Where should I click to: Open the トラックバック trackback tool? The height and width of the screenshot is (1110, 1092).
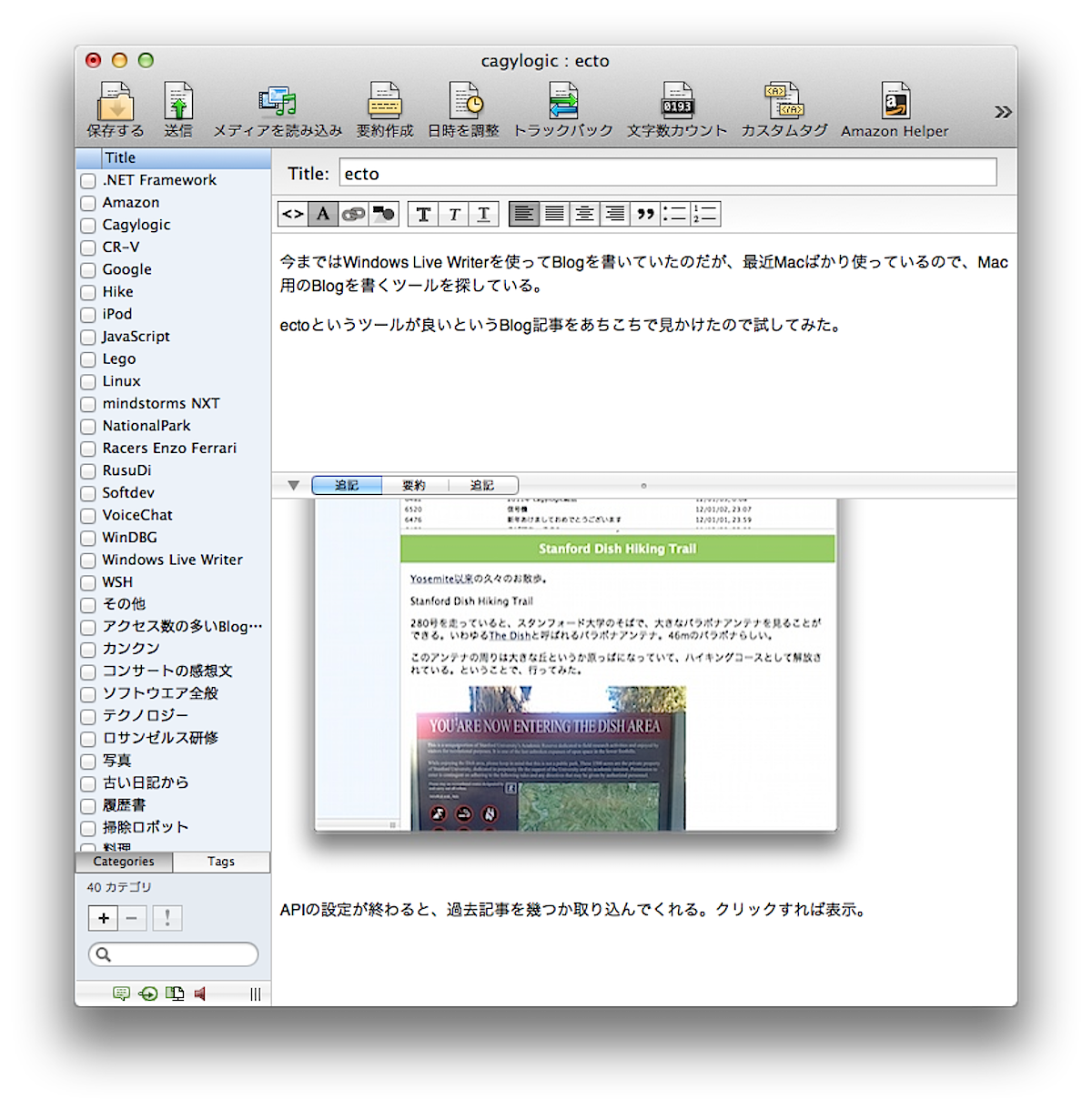coord(563,103)
